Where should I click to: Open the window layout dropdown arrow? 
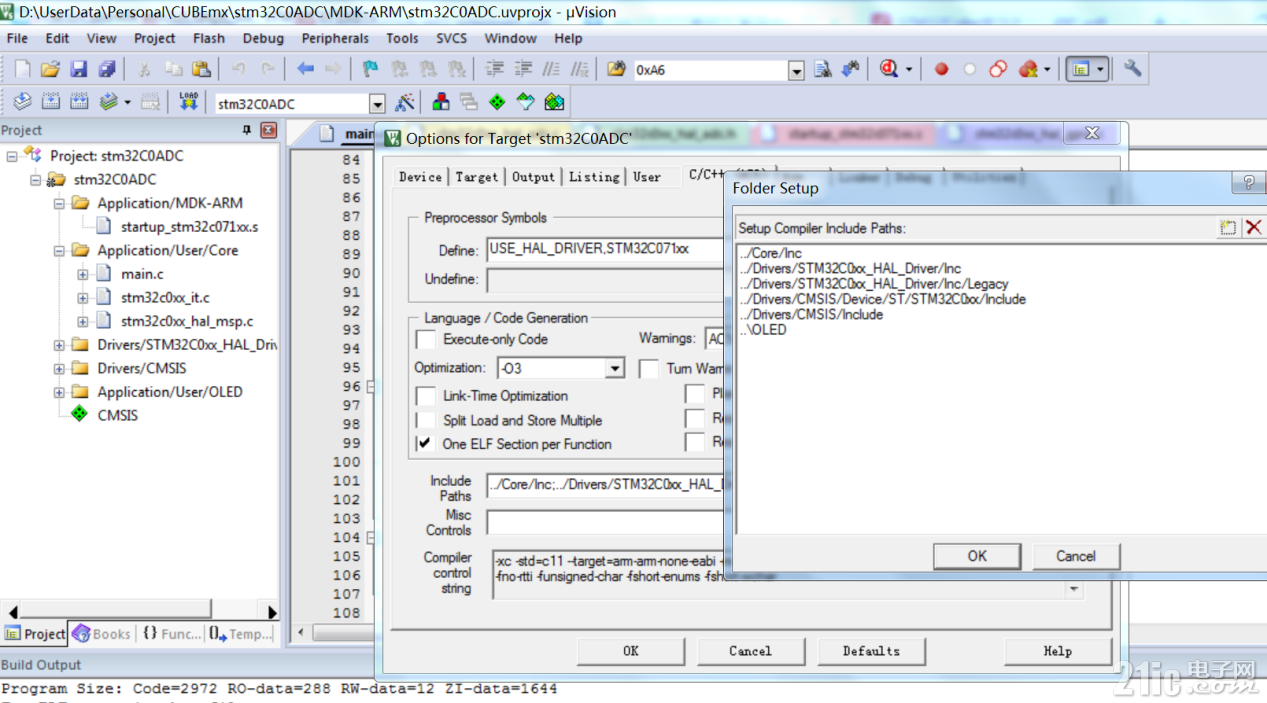coord(1101,69)
